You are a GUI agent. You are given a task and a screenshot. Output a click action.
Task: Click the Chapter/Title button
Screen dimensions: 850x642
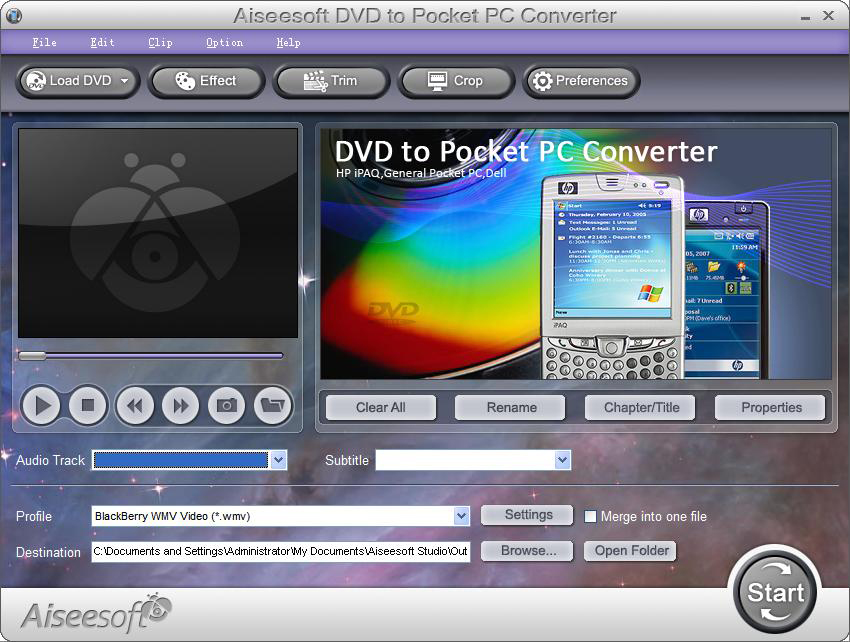[x=641, y=407]
